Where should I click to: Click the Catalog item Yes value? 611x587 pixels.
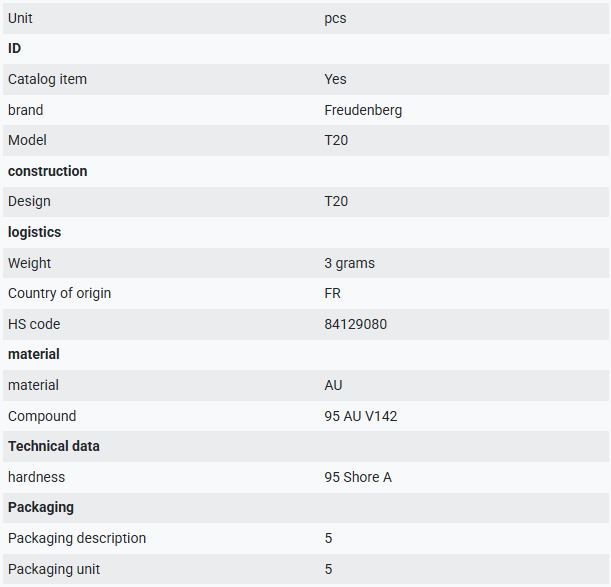[x=335, y=80]
